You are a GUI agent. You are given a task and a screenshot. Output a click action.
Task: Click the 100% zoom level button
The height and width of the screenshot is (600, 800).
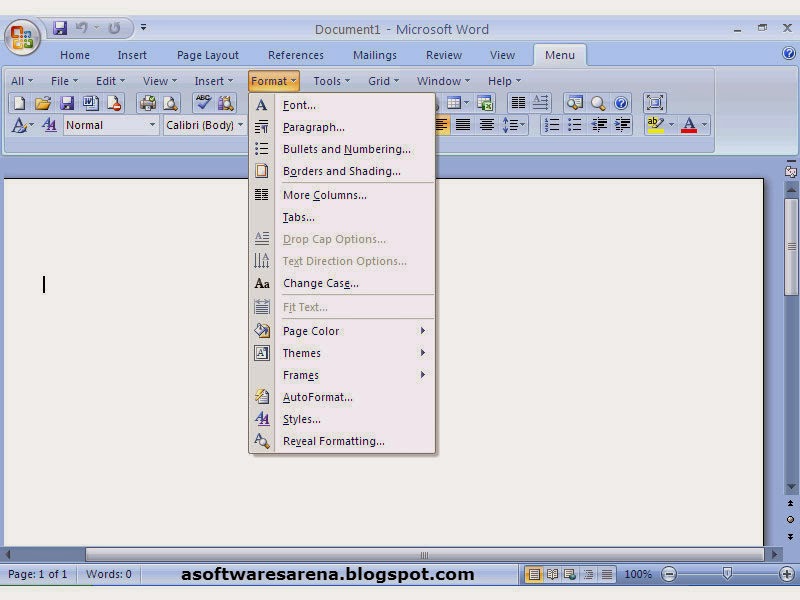637,574
